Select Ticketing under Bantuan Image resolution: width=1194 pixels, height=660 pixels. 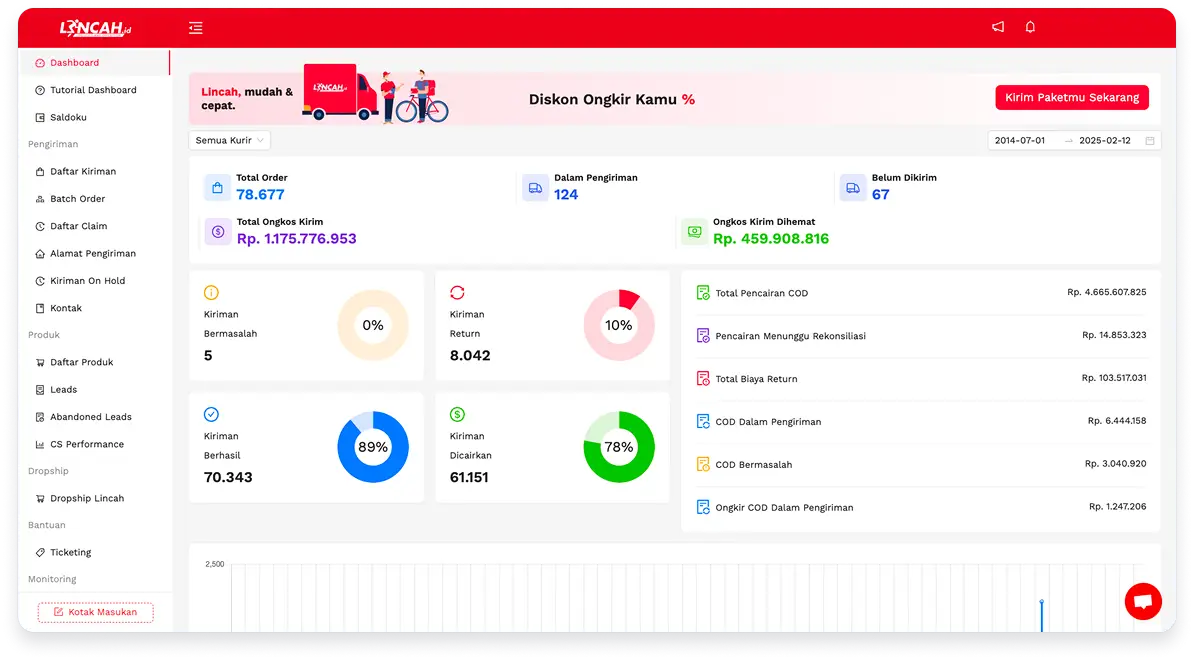click(70, 552)
